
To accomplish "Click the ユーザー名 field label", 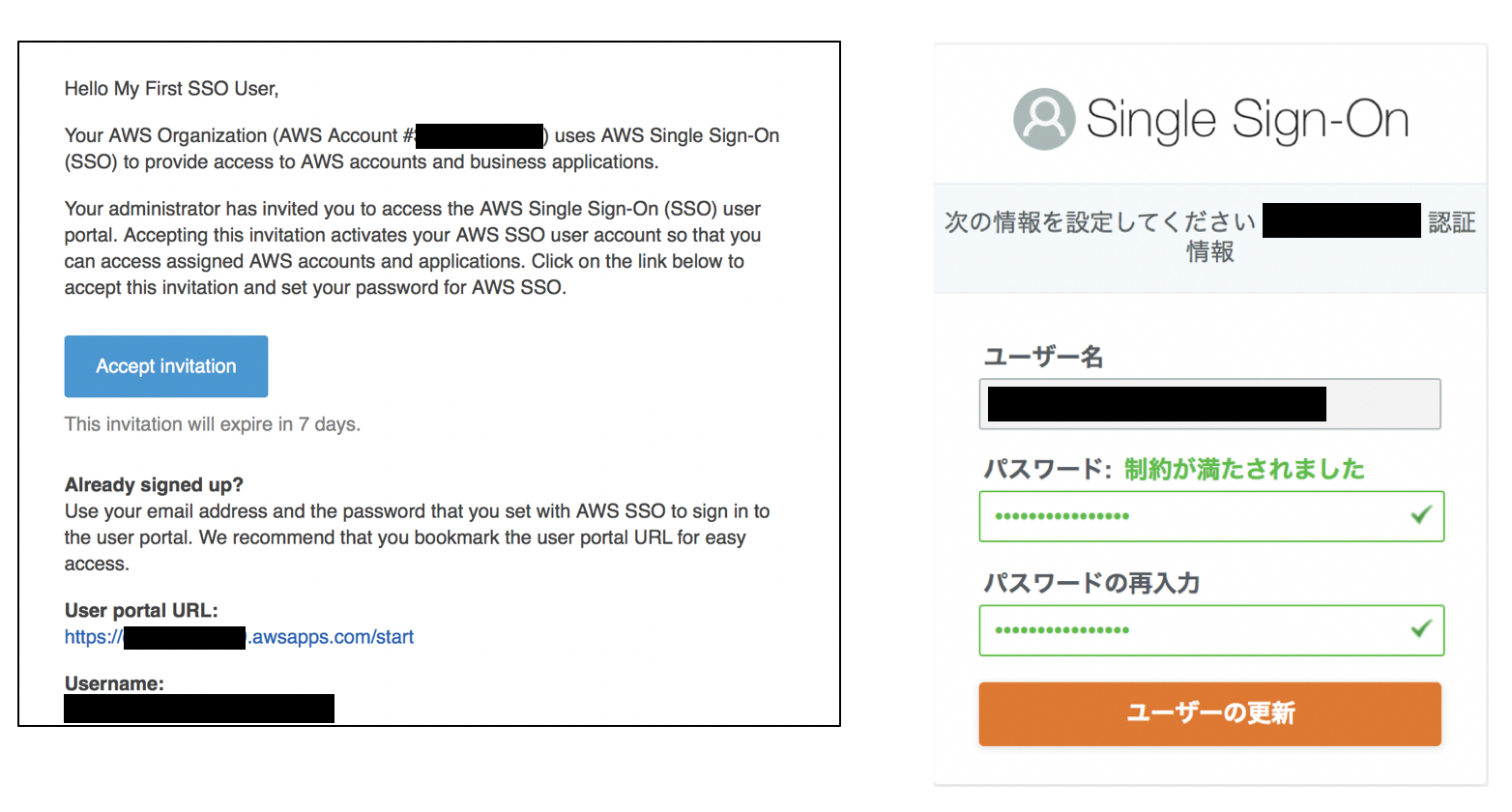I will pyautogui.click(x=1043, y=358).
